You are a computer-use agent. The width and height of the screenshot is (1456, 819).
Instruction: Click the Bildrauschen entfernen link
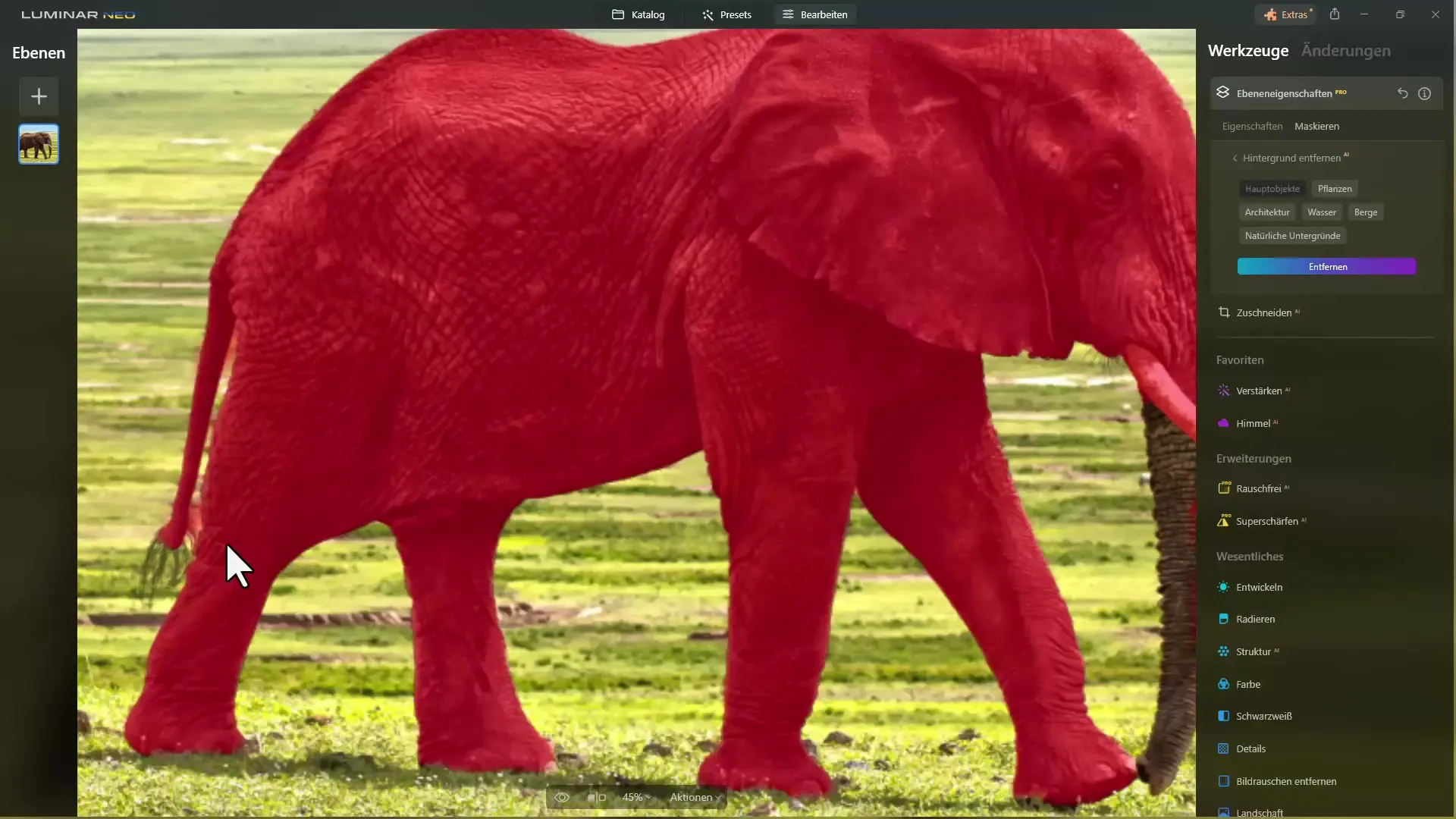tap(1286, 780)
